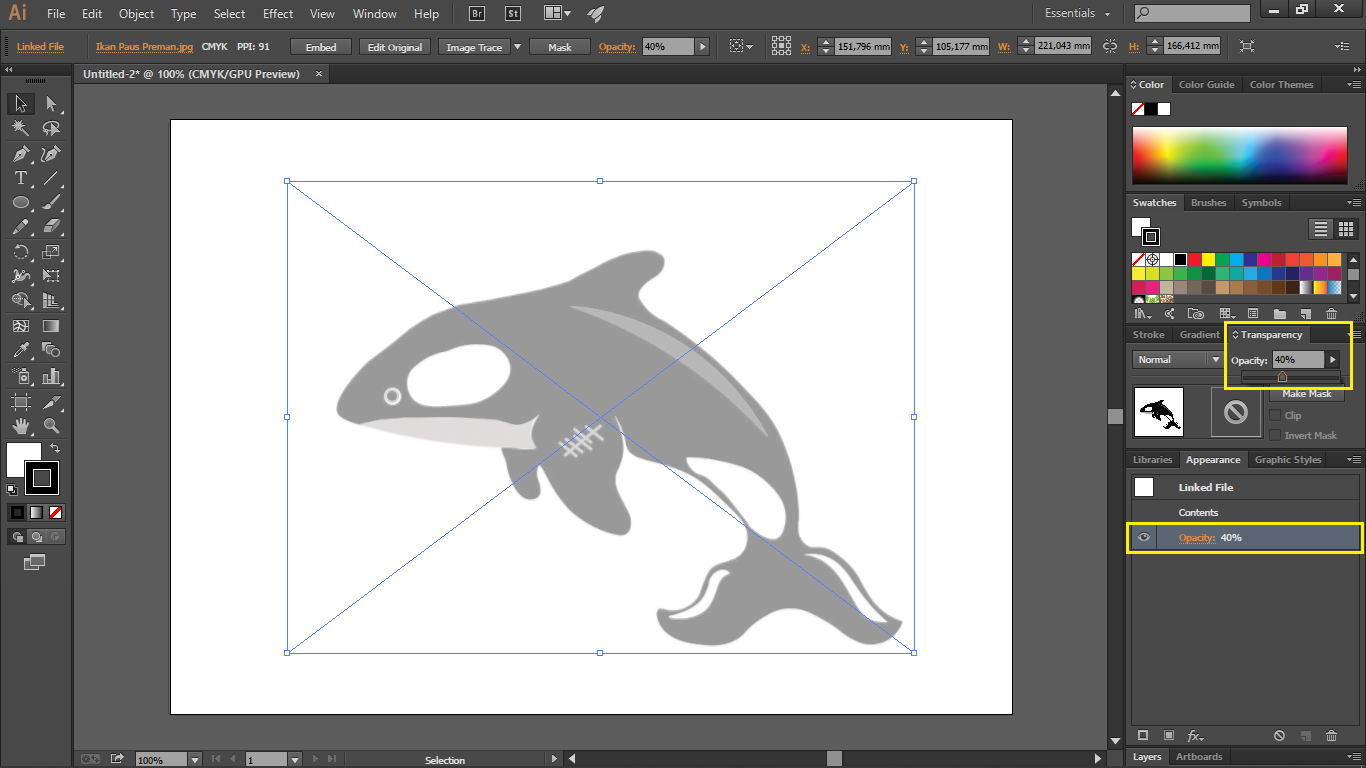Click the Mask button in the Control bar

pyautogui.click(x=560, y=47)
